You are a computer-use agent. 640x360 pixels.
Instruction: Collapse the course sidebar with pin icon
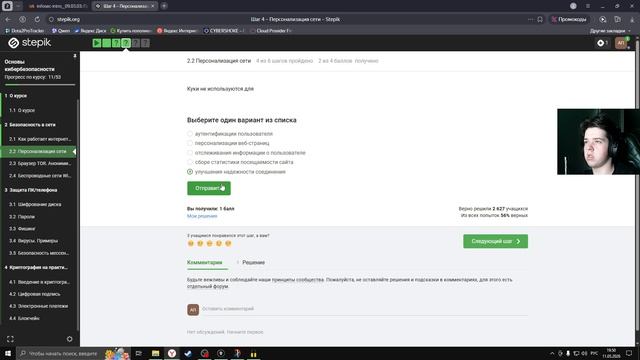75,56
